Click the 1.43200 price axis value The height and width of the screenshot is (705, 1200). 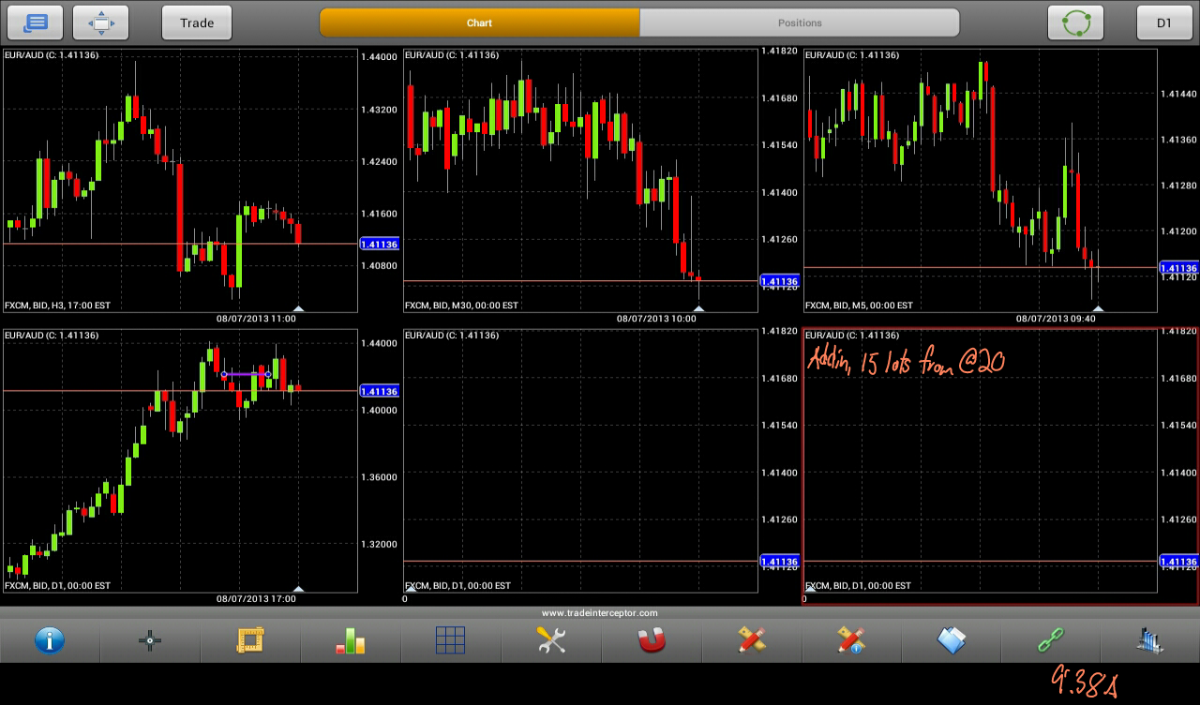click(379, 109)
